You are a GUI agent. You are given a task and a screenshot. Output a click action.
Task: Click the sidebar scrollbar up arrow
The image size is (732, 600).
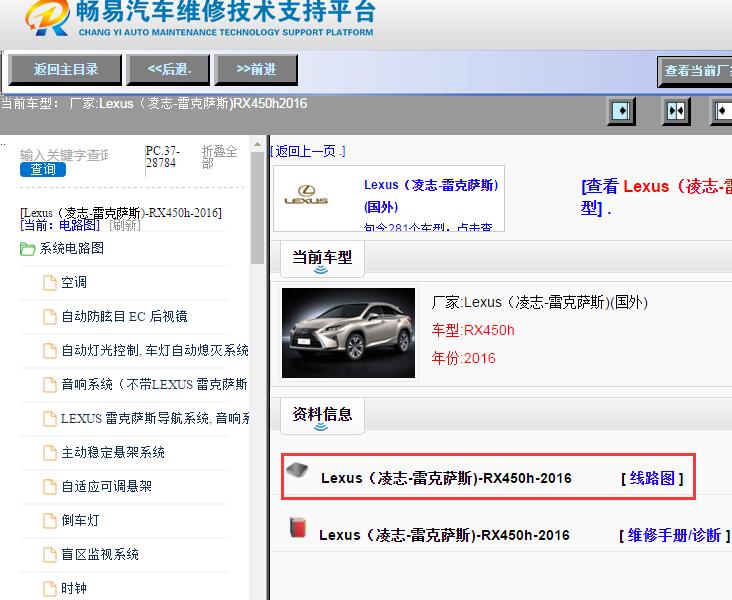(x=257, y=144)
